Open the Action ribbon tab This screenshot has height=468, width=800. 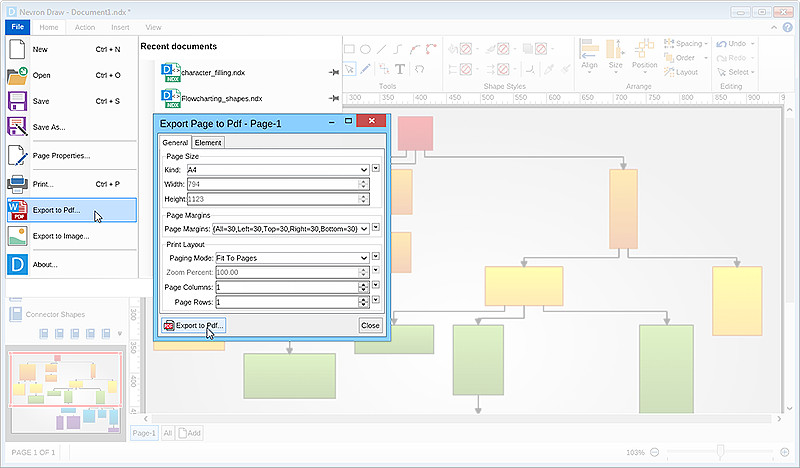[x=85, y=28]
